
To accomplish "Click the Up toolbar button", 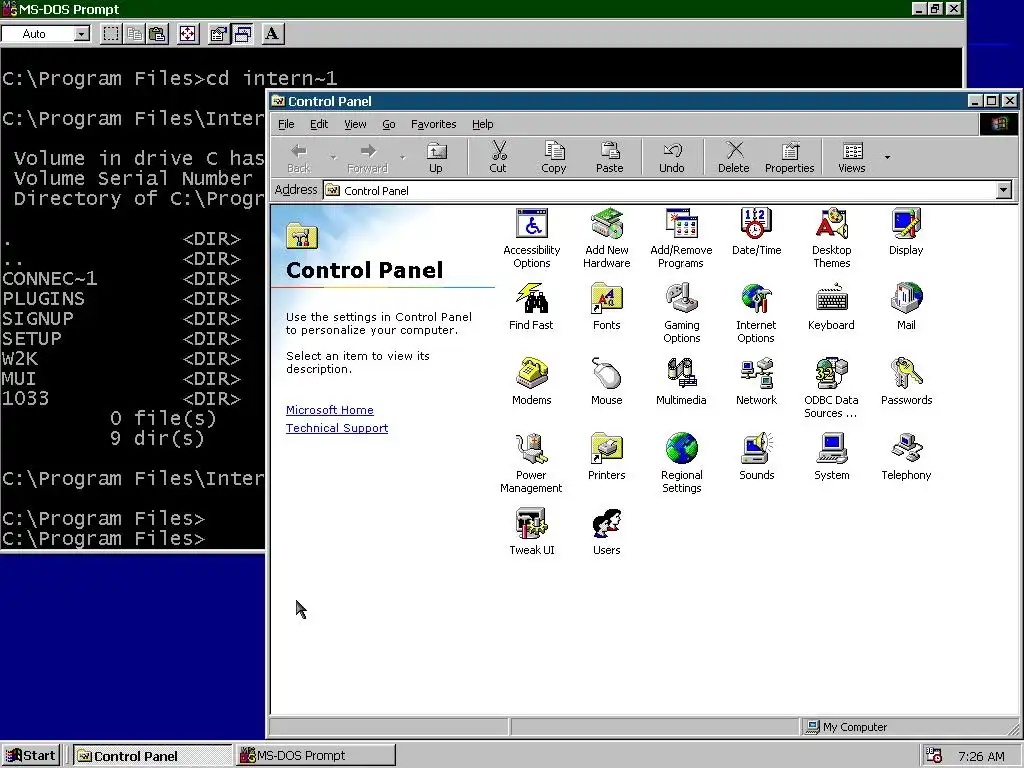I will point(436,157).
